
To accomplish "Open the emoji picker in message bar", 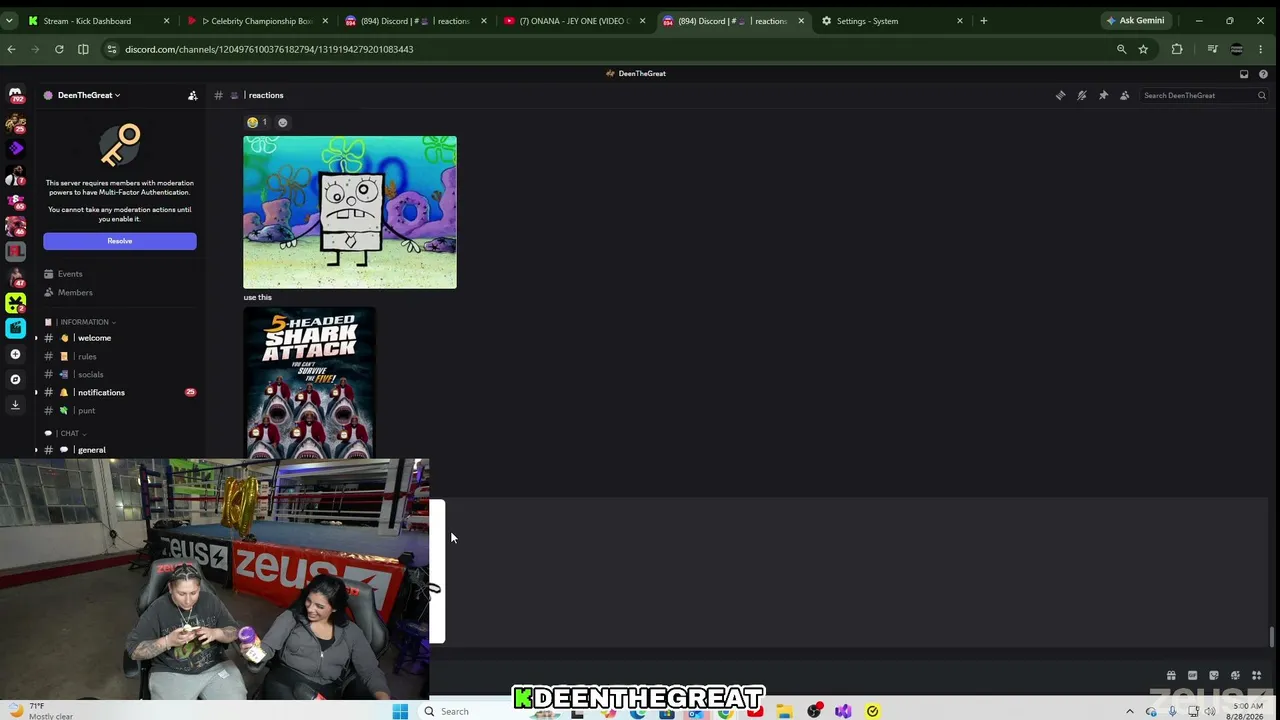I will click(x=1235, y=676).
